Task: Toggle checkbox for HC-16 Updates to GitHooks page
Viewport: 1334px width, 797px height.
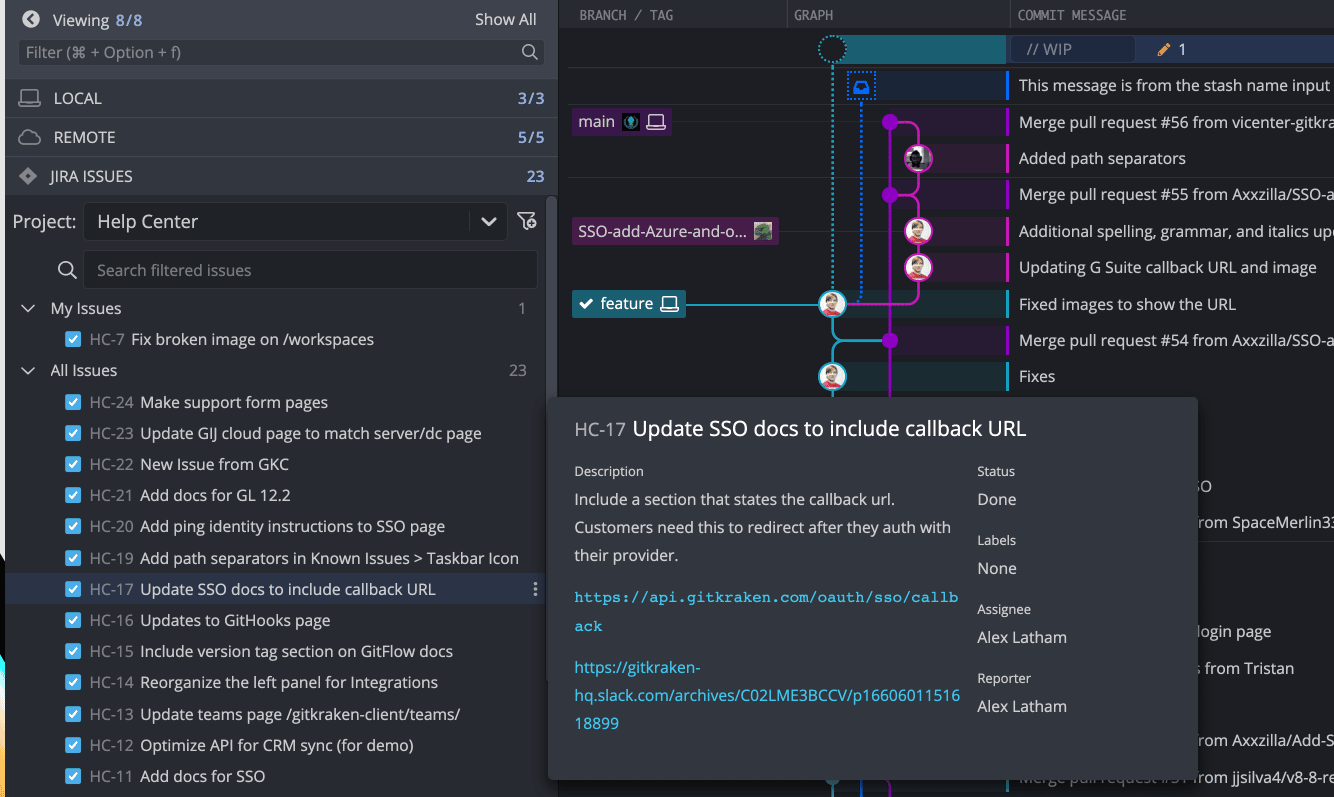Action: (x=72, y=620)
